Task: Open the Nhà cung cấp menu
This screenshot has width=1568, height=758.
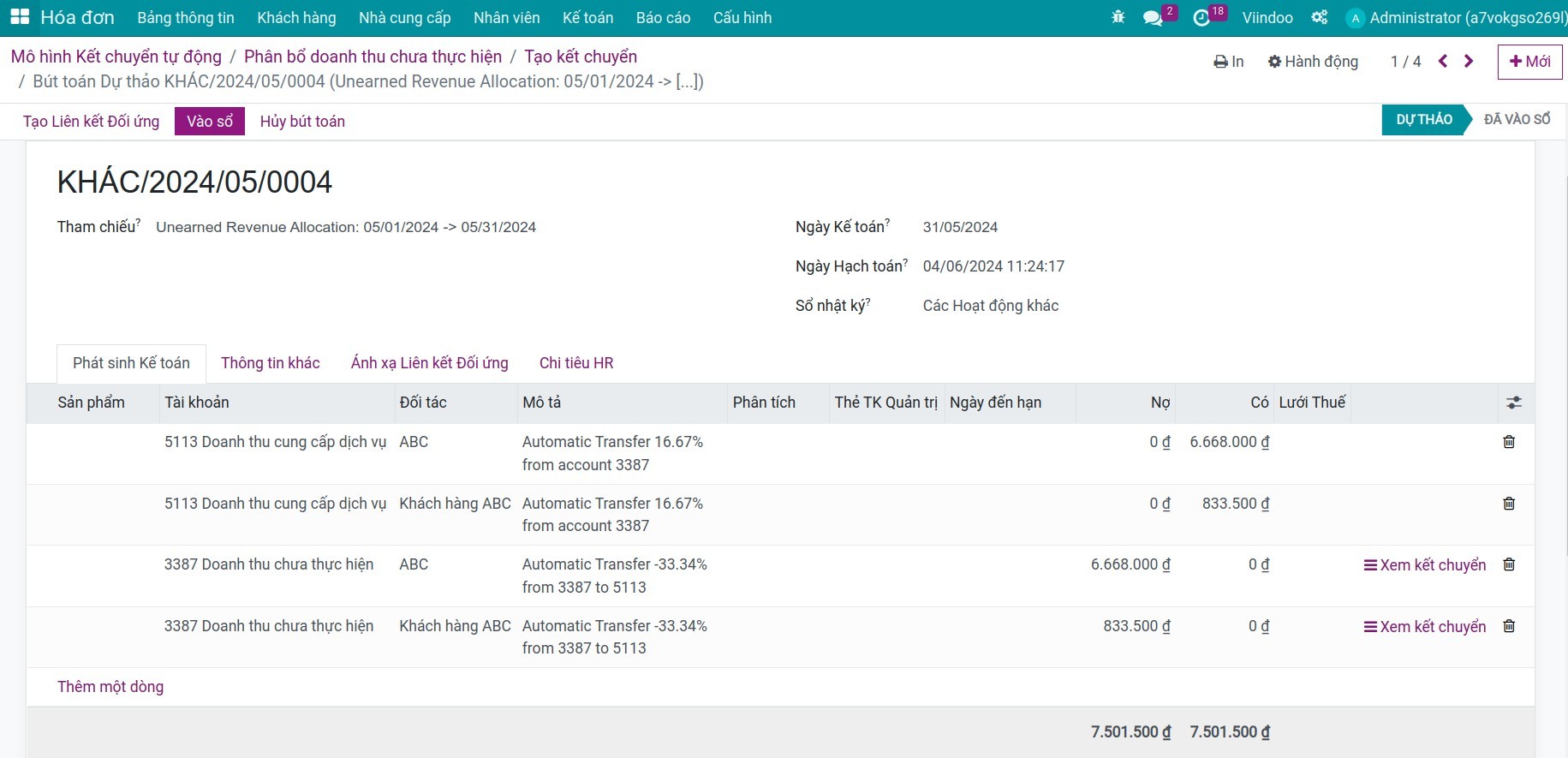Action: point(404,17)
